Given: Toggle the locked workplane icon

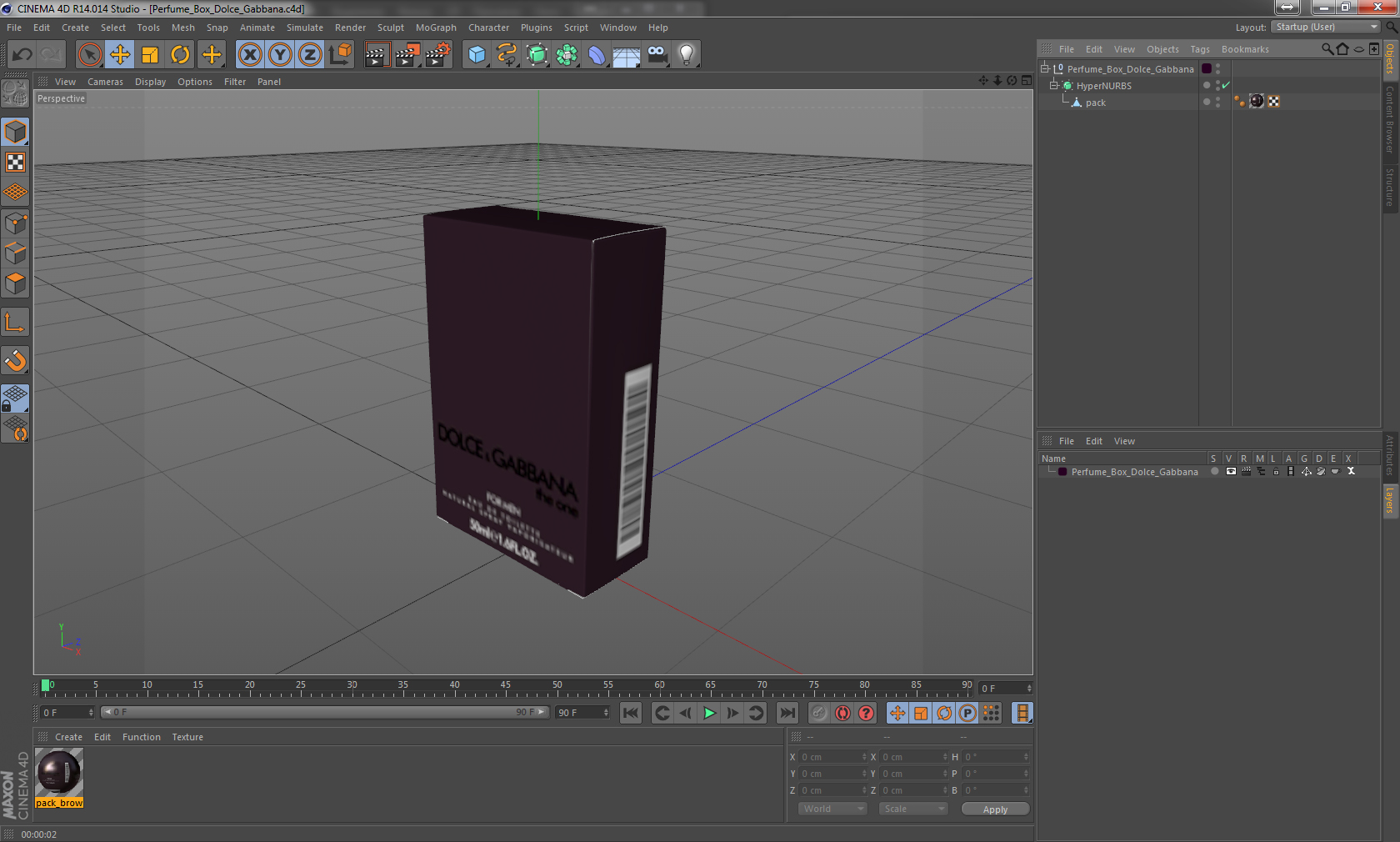Looking at the screenshot, I should (x=15, y=398).
